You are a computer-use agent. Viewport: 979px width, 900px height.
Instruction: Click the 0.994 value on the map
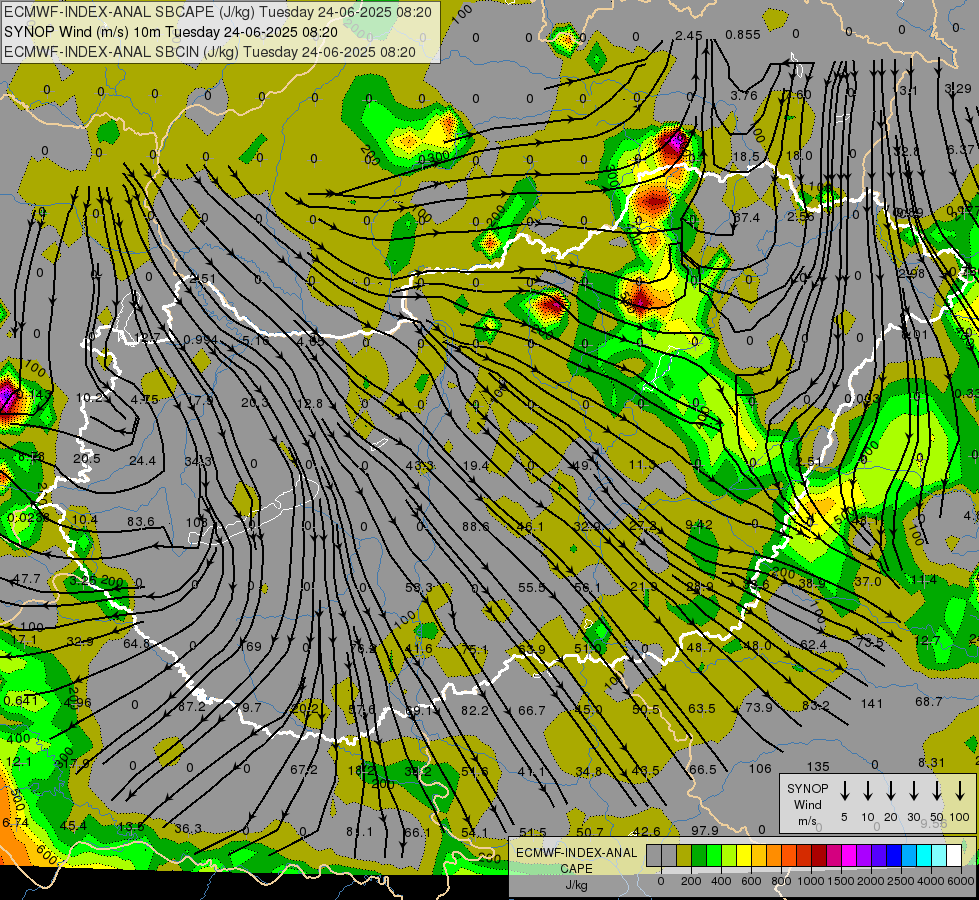201,340
